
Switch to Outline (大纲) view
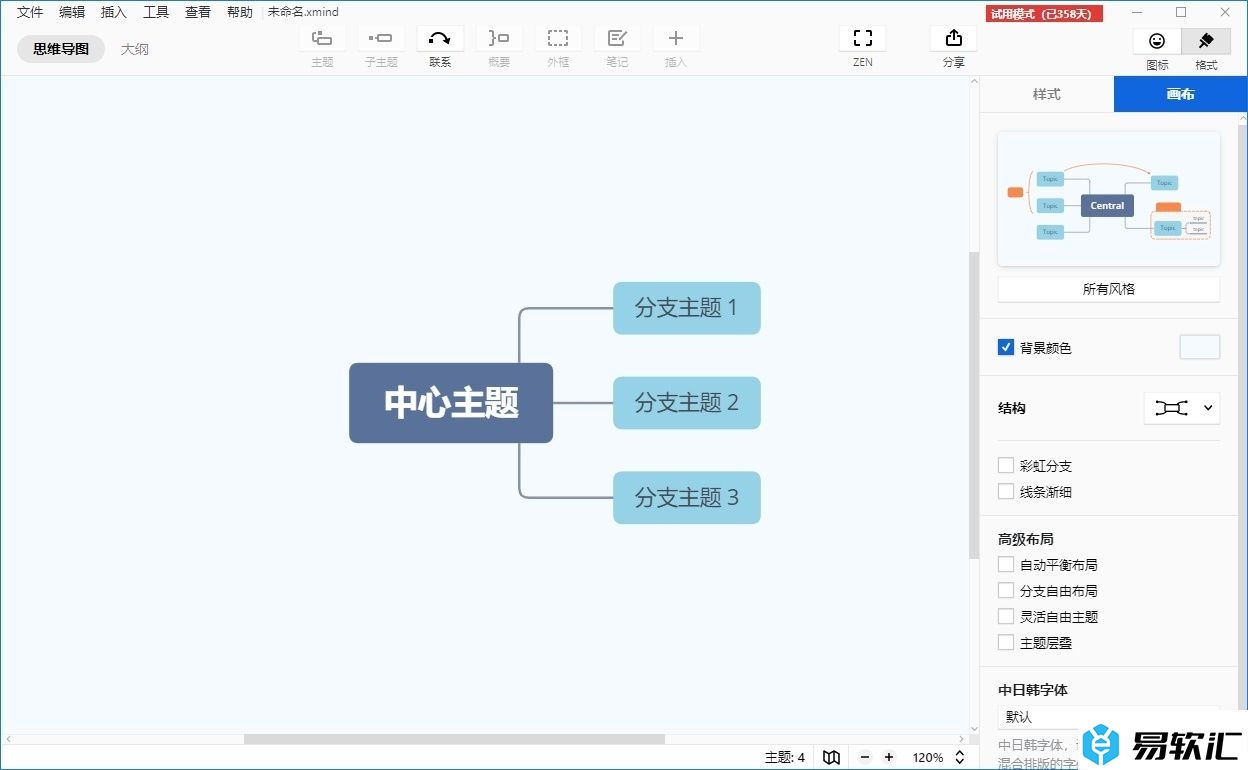point(135,48)
